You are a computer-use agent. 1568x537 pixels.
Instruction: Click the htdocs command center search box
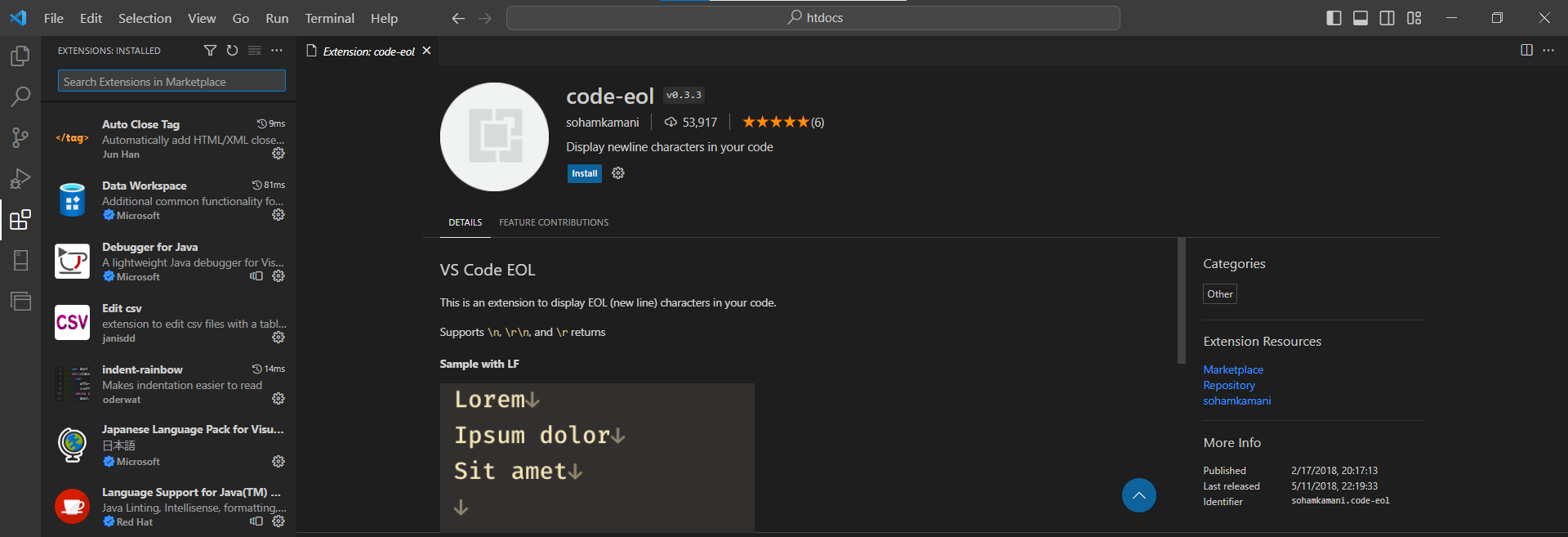[x=813, y=18]
